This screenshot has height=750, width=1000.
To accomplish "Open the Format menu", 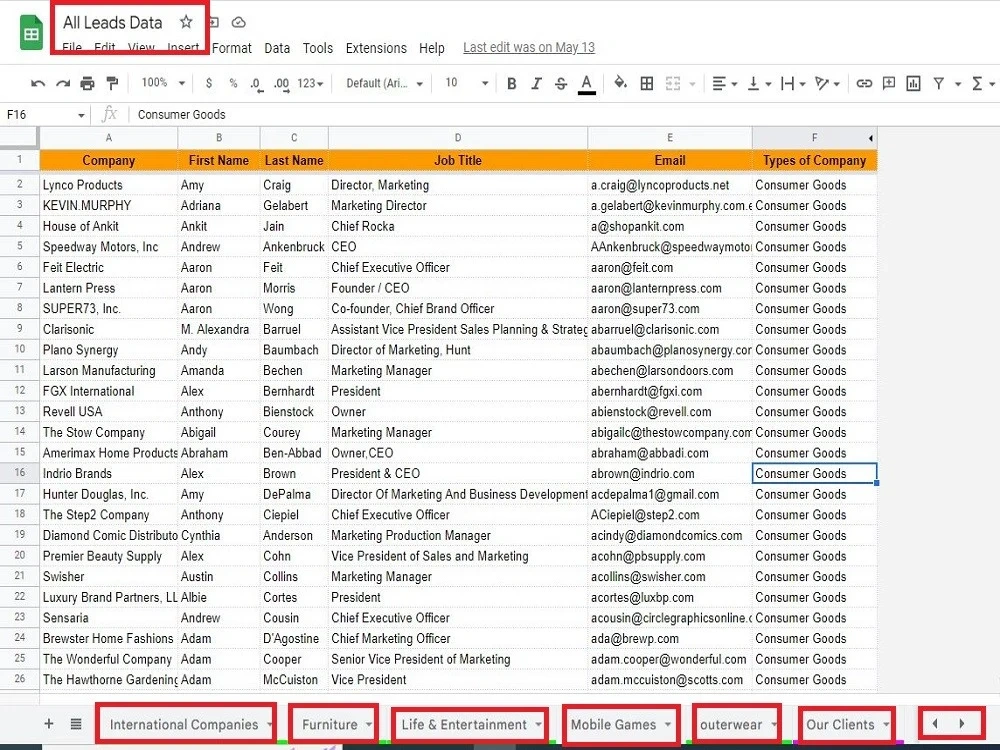I will [x=232, y=48].
